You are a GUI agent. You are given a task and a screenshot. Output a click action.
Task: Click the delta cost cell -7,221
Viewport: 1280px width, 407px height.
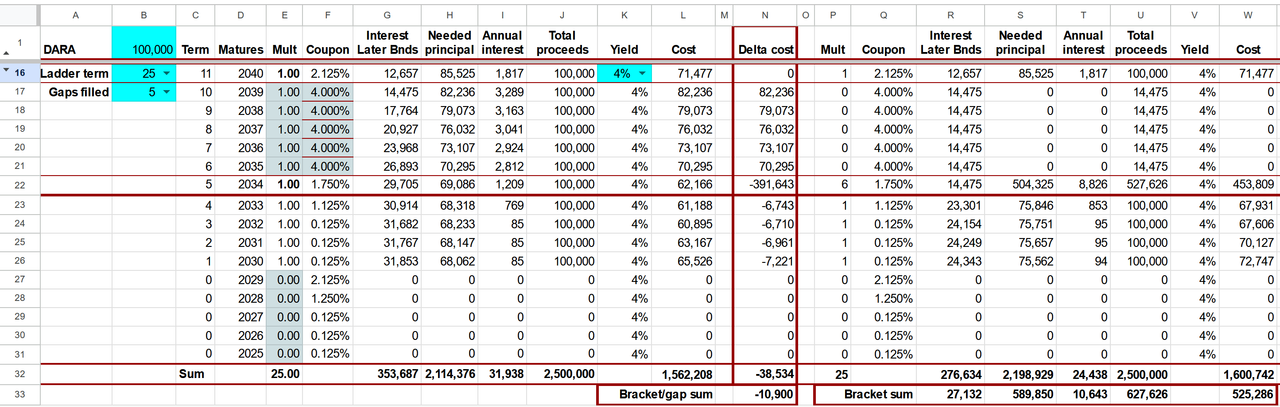[x=764, y=260]
